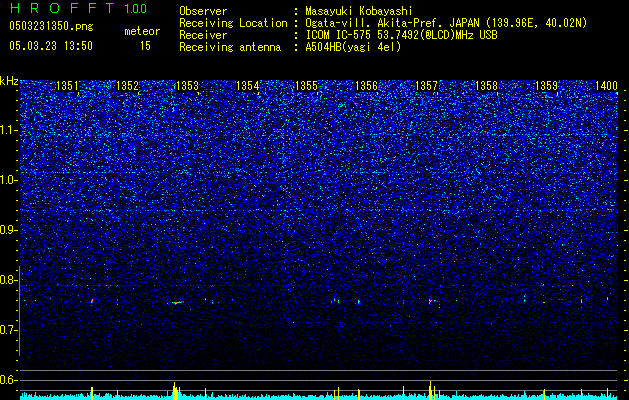Click the meteor count value 15
629x400 pixels.
pyautogui.click(x=145, y=46)
